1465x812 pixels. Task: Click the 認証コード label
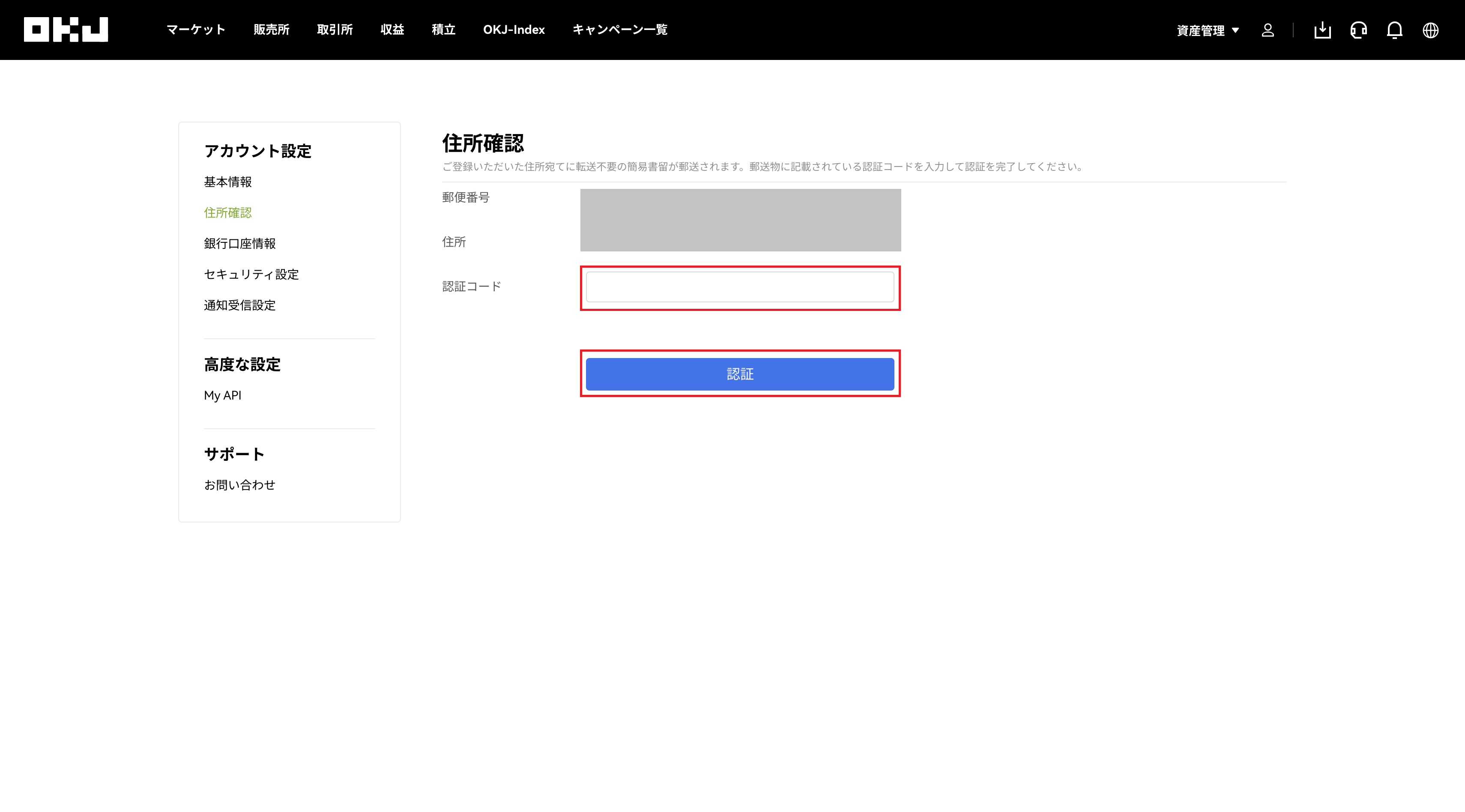(472, 287)
